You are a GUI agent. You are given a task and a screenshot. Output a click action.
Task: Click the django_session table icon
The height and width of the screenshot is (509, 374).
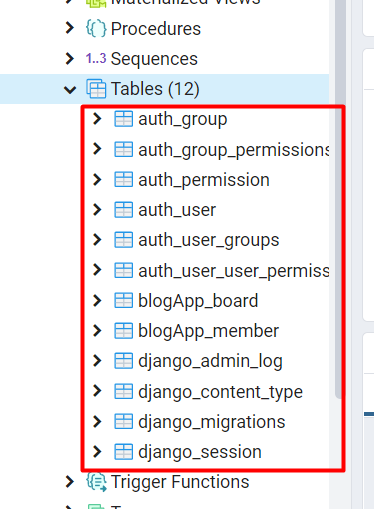(123, 452)
